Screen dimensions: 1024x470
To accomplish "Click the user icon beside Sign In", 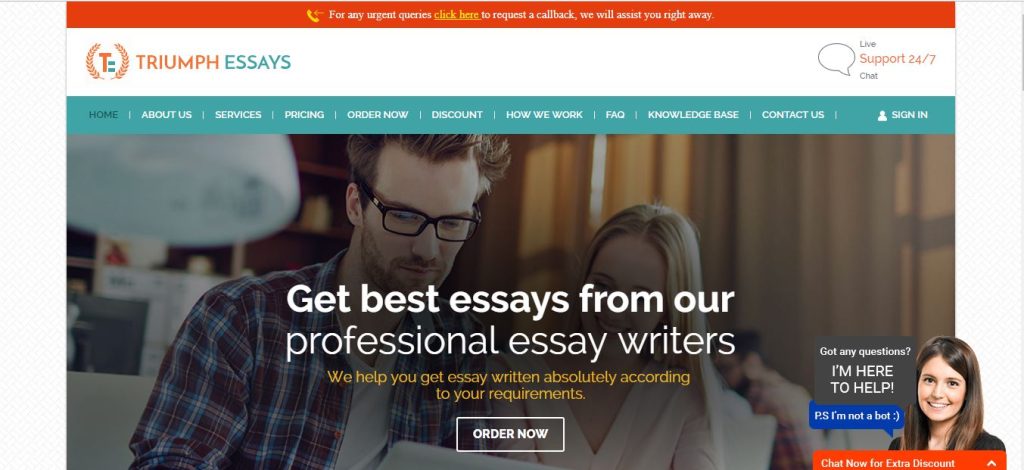I will pos(882,116).
